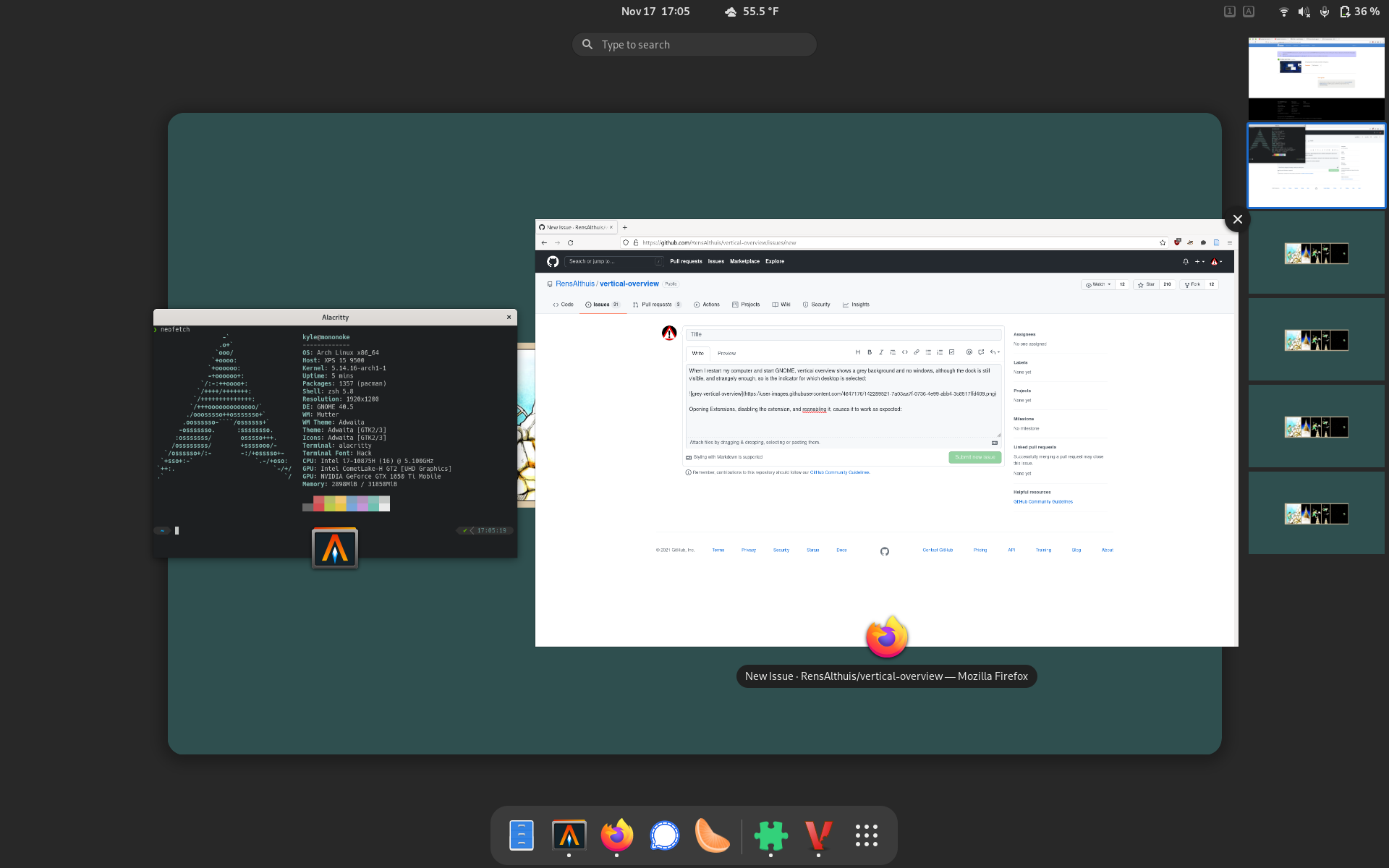
Task: Insert a quote block using the quote icon
Action: point(893,352)
